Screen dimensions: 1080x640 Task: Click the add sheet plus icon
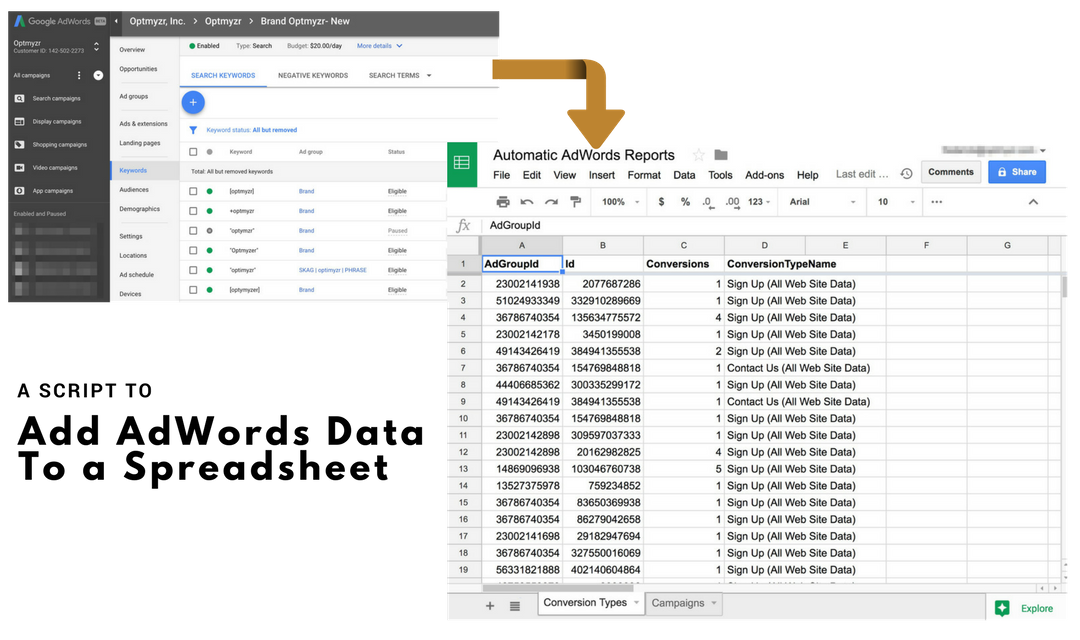tap(490, 606)
